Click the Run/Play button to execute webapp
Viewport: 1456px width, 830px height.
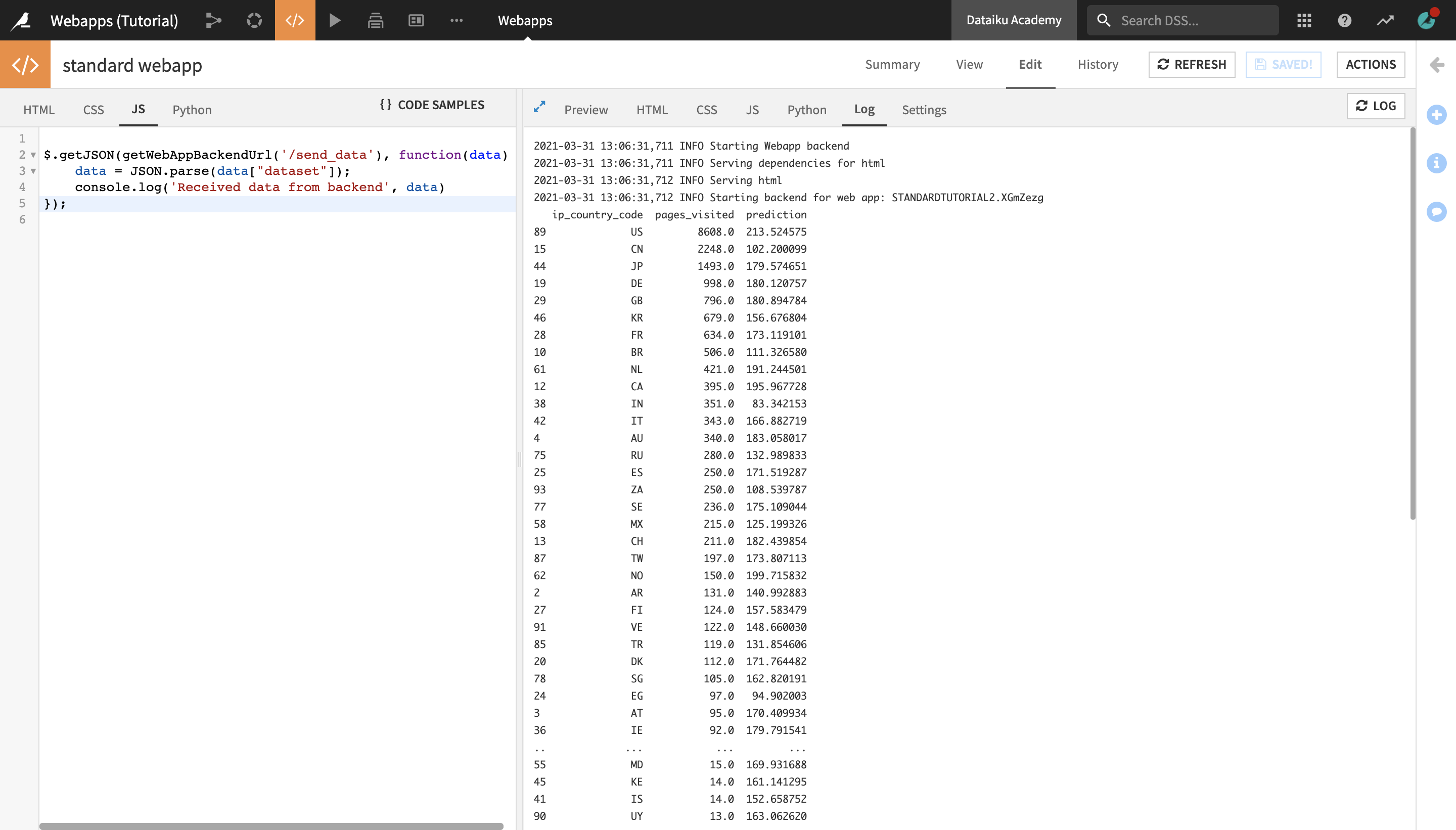[x=334, y=20]
